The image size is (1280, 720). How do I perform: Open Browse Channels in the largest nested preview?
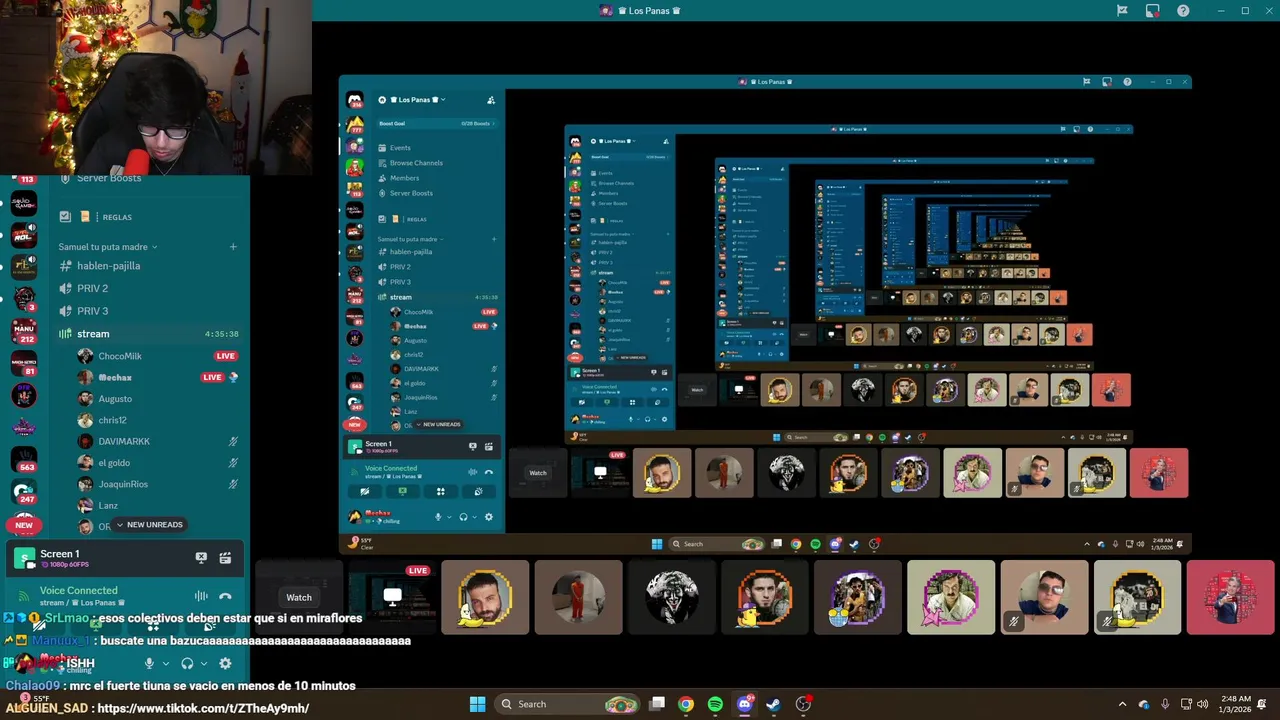point(416,163)
